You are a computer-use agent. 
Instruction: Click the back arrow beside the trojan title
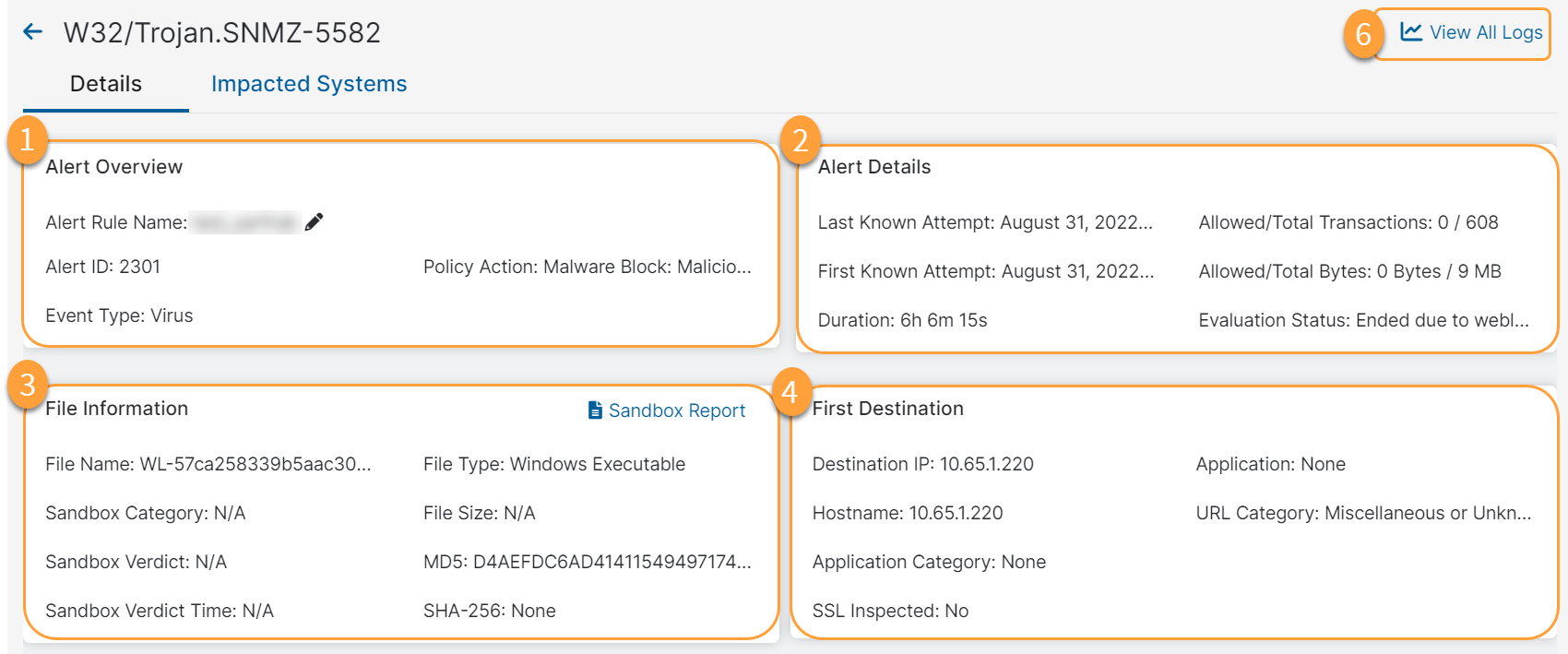coord(32,30)
